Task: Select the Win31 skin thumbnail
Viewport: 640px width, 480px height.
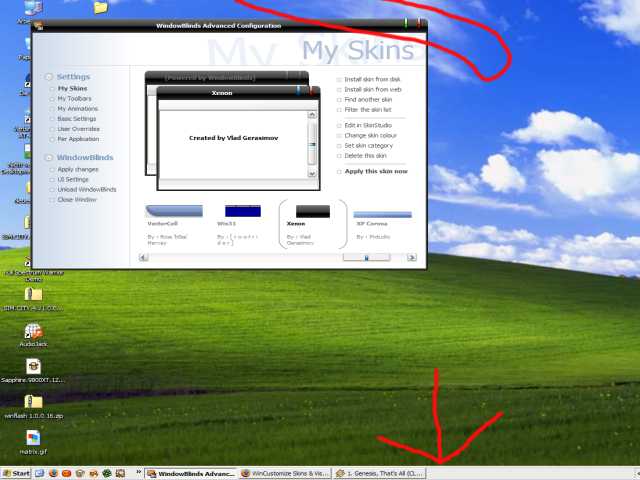Action: click(x=242, y=211)
